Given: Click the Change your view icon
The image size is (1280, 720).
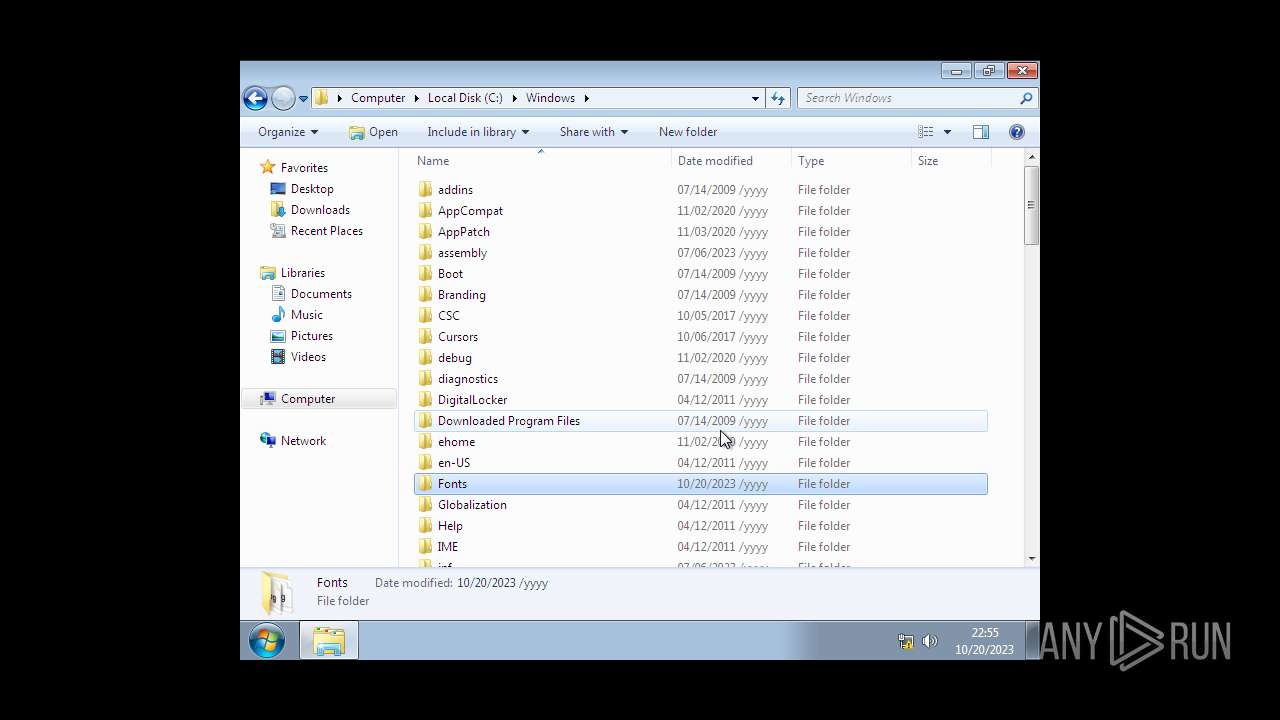Looking at the screenshot, I should (x=926, y=132).
